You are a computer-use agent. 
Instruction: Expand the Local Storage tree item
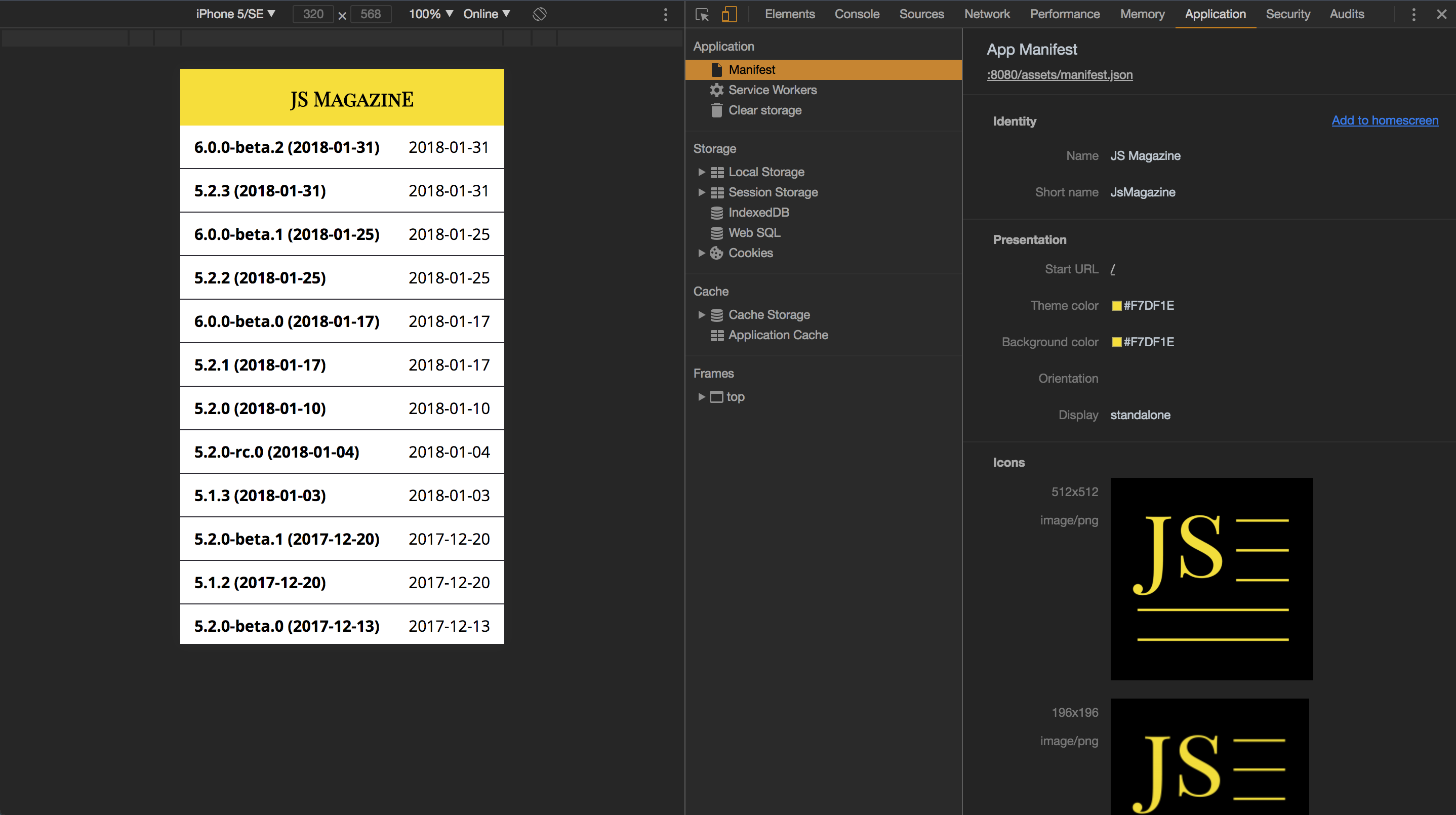click(x=702, y=172)
